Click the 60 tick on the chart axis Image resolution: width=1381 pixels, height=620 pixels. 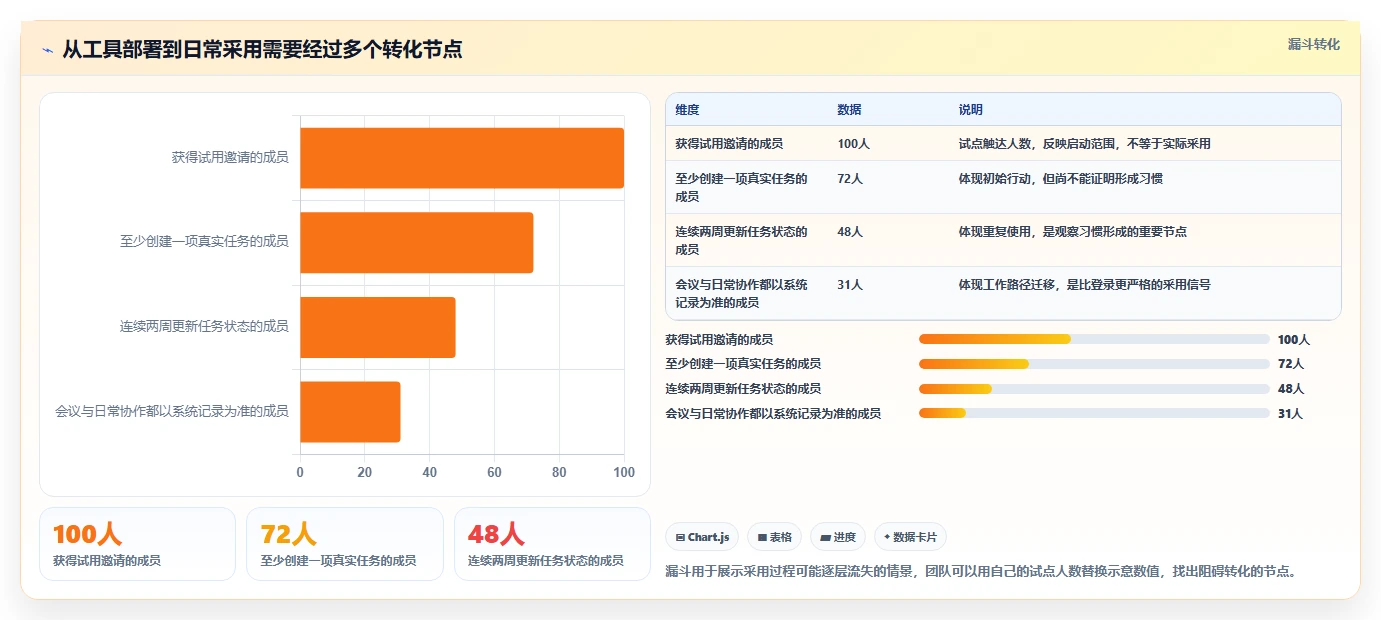494,472
